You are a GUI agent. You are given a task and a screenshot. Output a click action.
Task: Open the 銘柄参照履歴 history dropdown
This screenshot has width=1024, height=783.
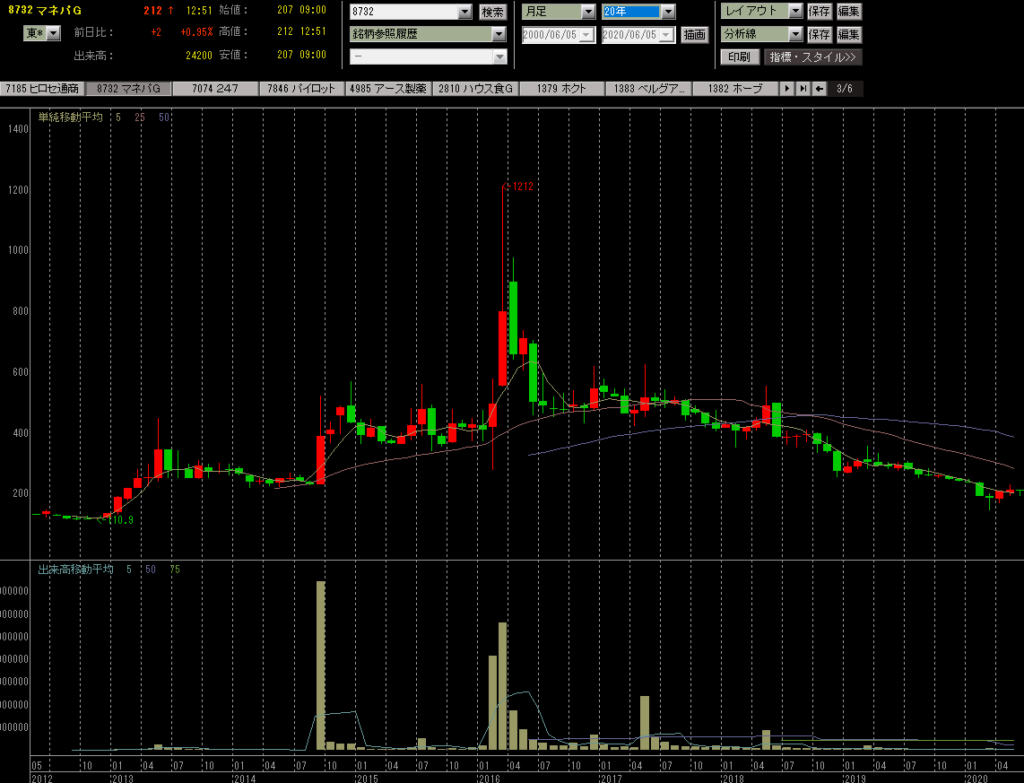point(498,34)
